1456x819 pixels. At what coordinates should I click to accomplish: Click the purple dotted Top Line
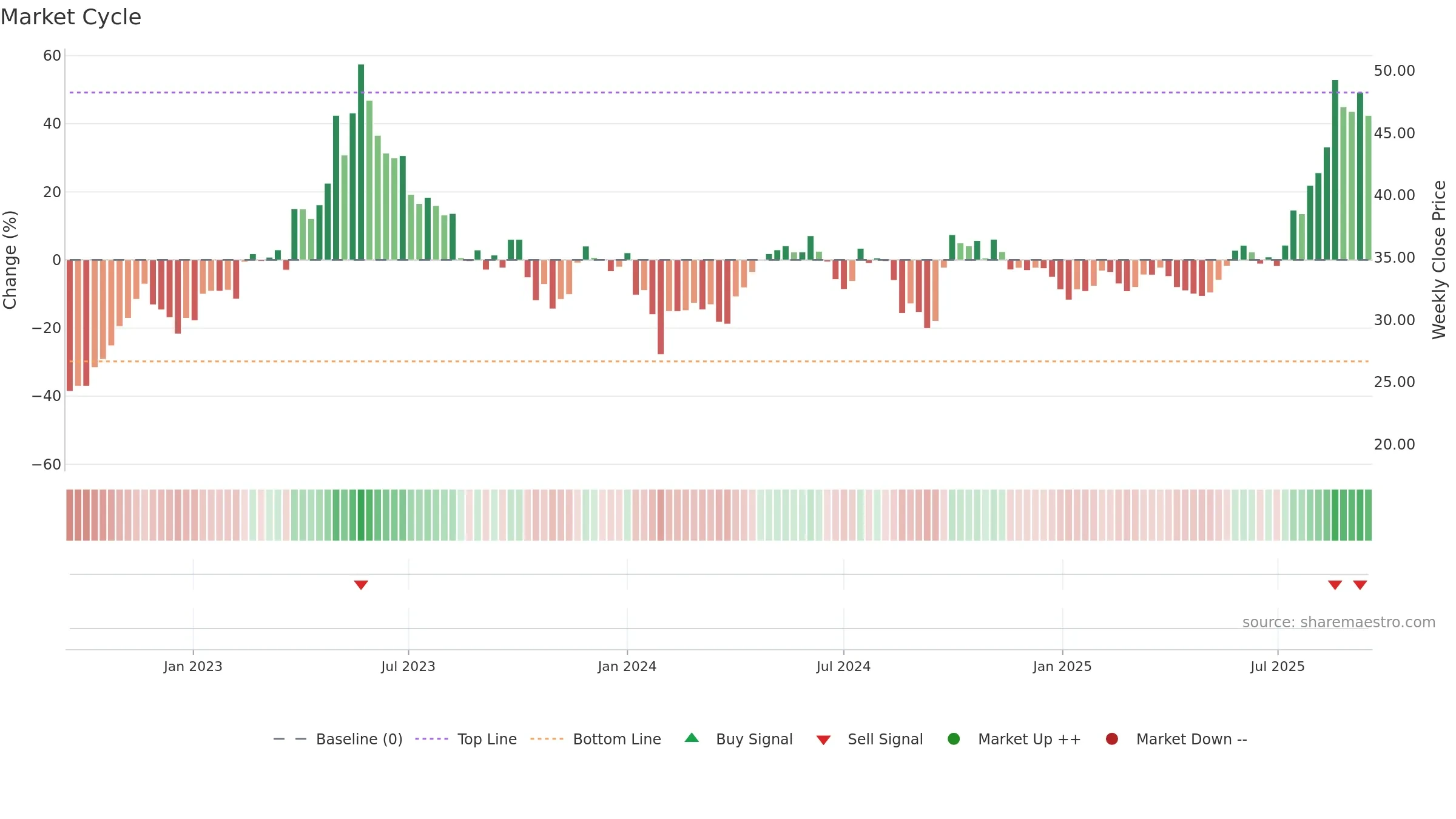click(x=719, y=92)
